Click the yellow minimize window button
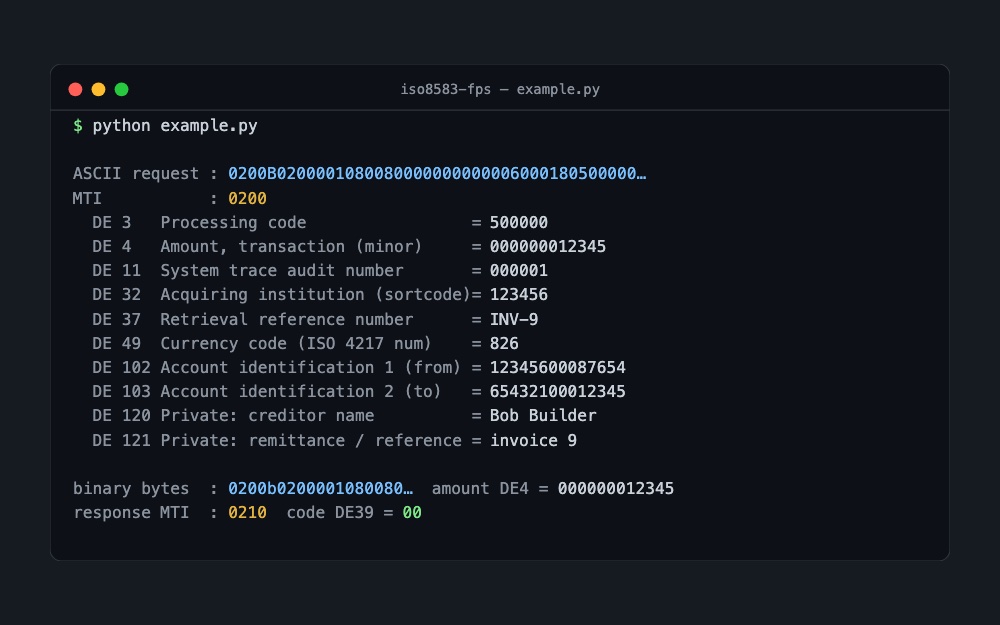The height and width of the screenshot is (625, 1000). (98, 89)
